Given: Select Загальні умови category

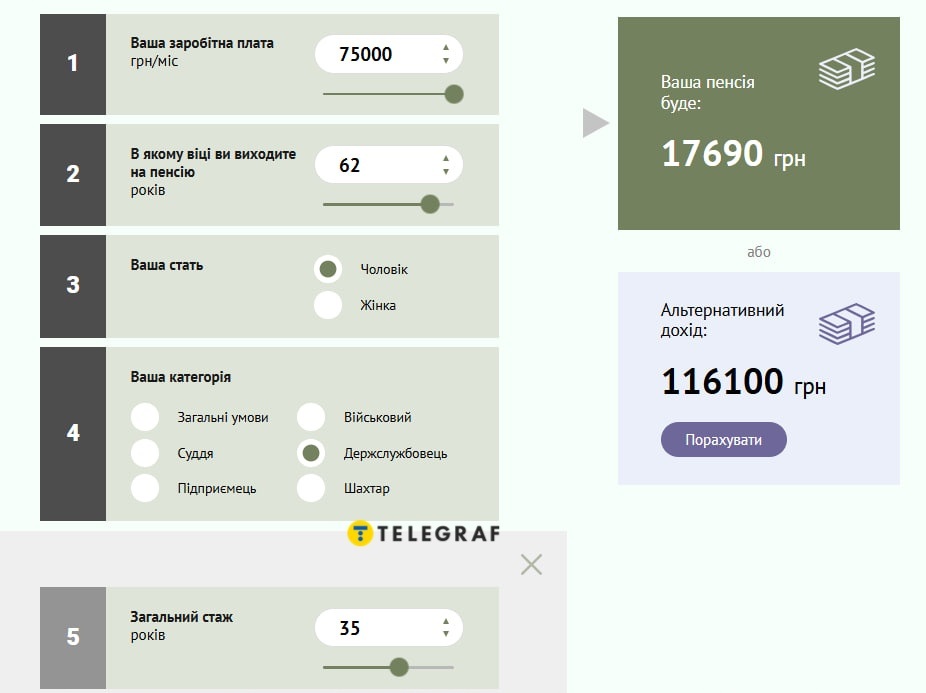Looking at the screenshot, I should pyautogui.click(x=145, y=417).
